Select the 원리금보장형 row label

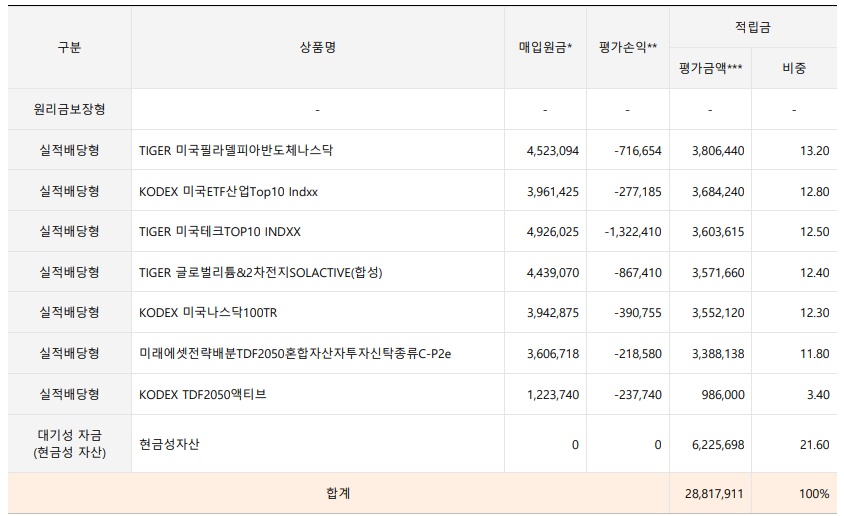tap(69, 109)
